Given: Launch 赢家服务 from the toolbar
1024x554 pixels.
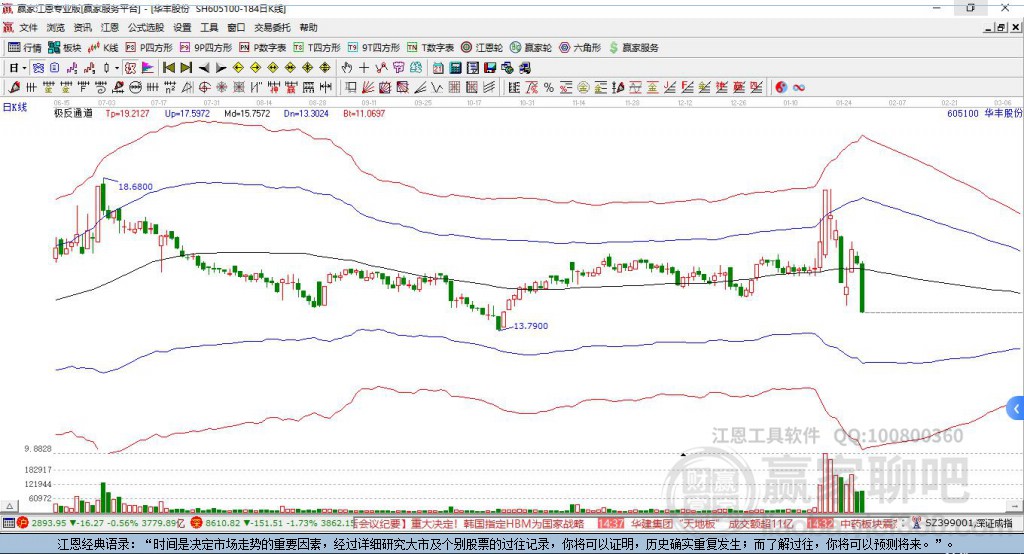Looking at the screenshot, I should [x=633, y=47].
